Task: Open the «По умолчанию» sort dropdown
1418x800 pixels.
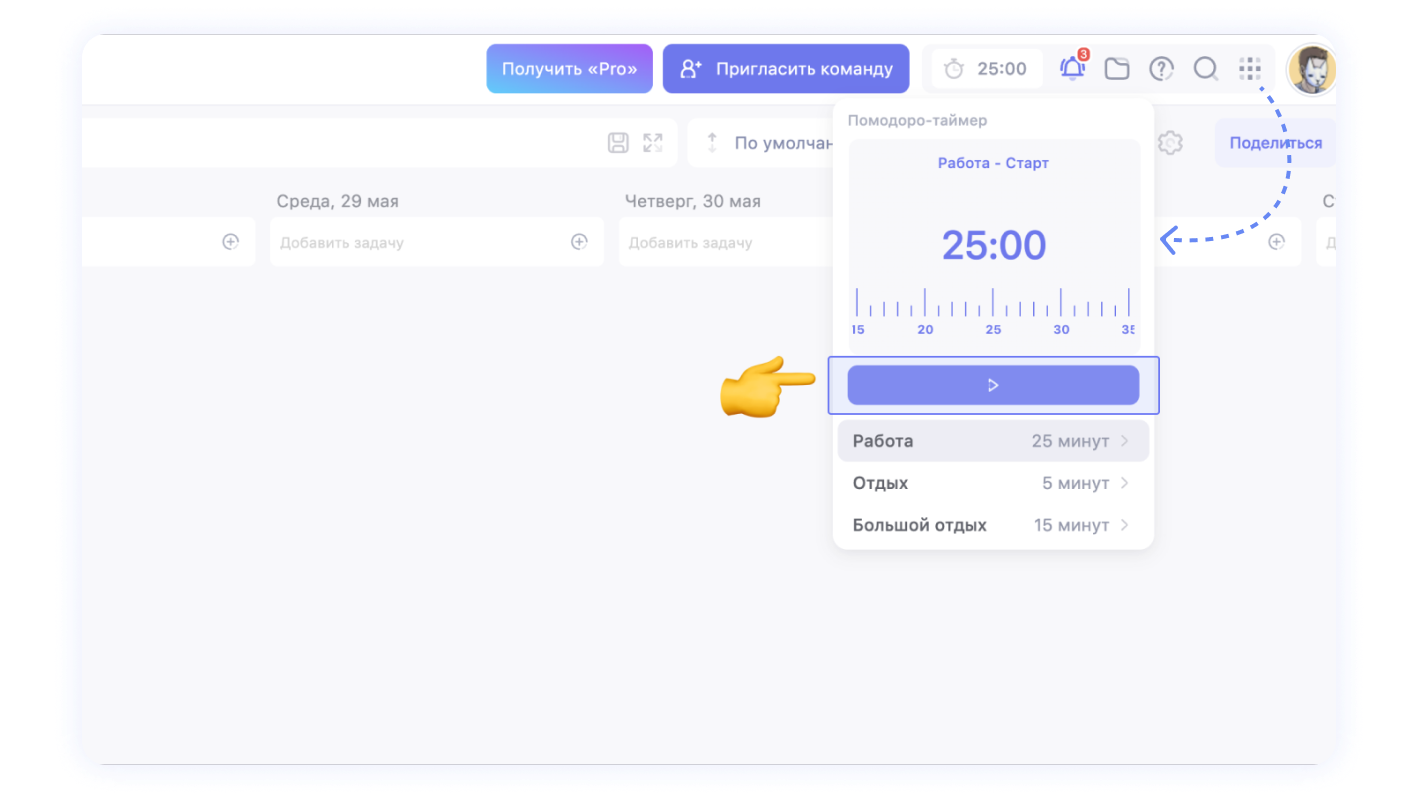Action: [x=770, y=143]
